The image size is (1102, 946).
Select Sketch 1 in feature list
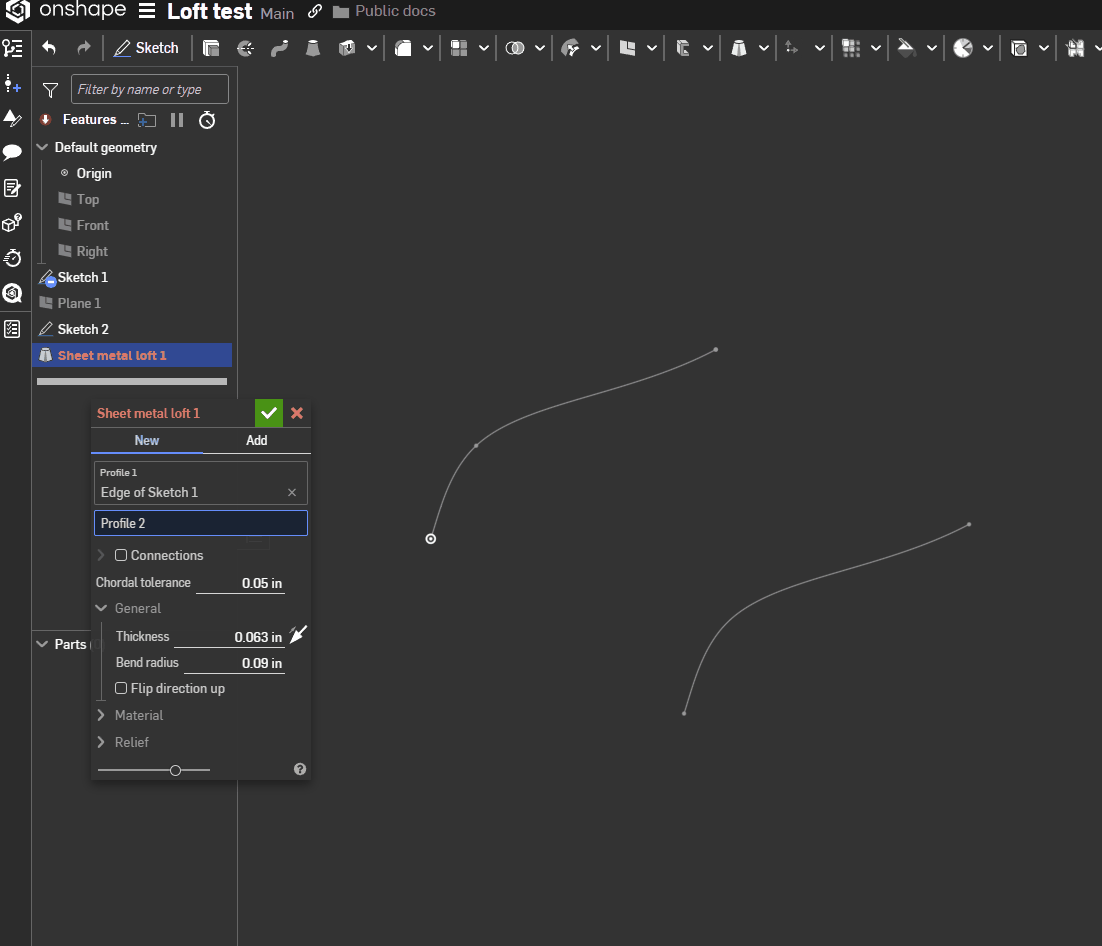click(x=82, y=277)
